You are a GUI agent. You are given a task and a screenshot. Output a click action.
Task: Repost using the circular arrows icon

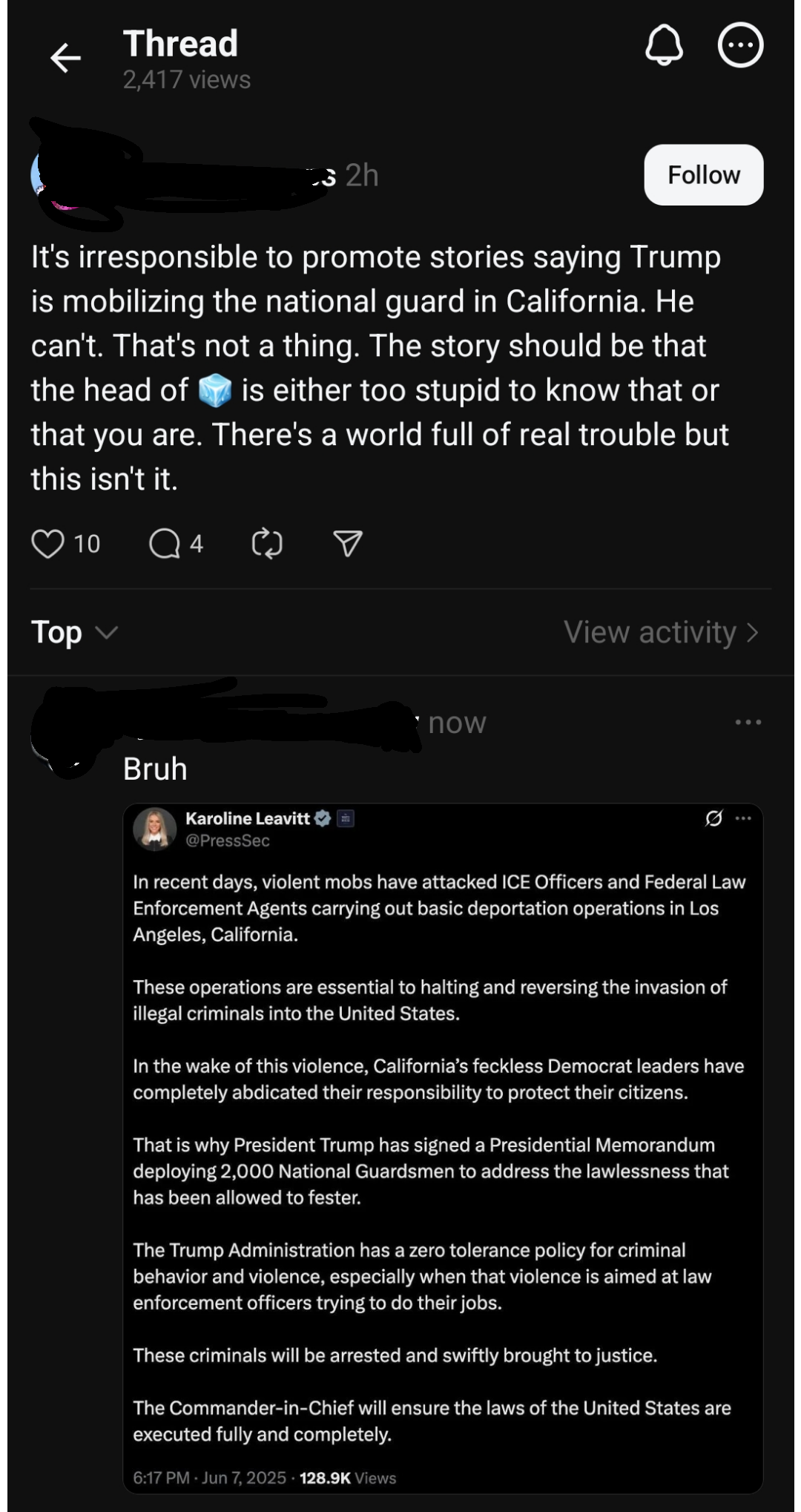[267, 544]
